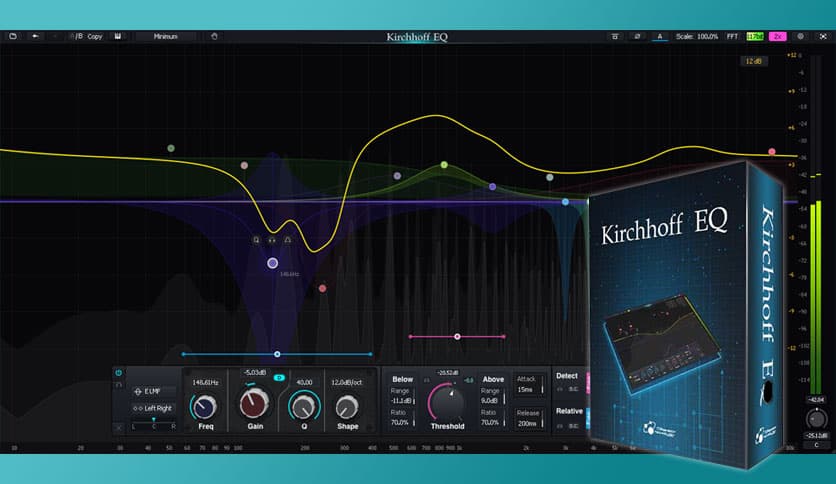Image resolution: width=836 pixels, height=484 pixels.
Task: Click the hand tool icon in toolbar
Action: tap(214, 36)
